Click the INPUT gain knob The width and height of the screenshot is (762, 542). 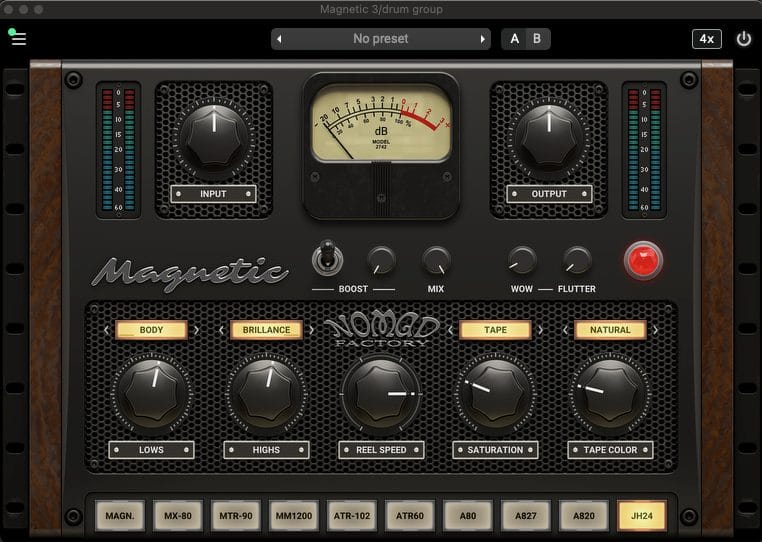[x=213, y=132]
